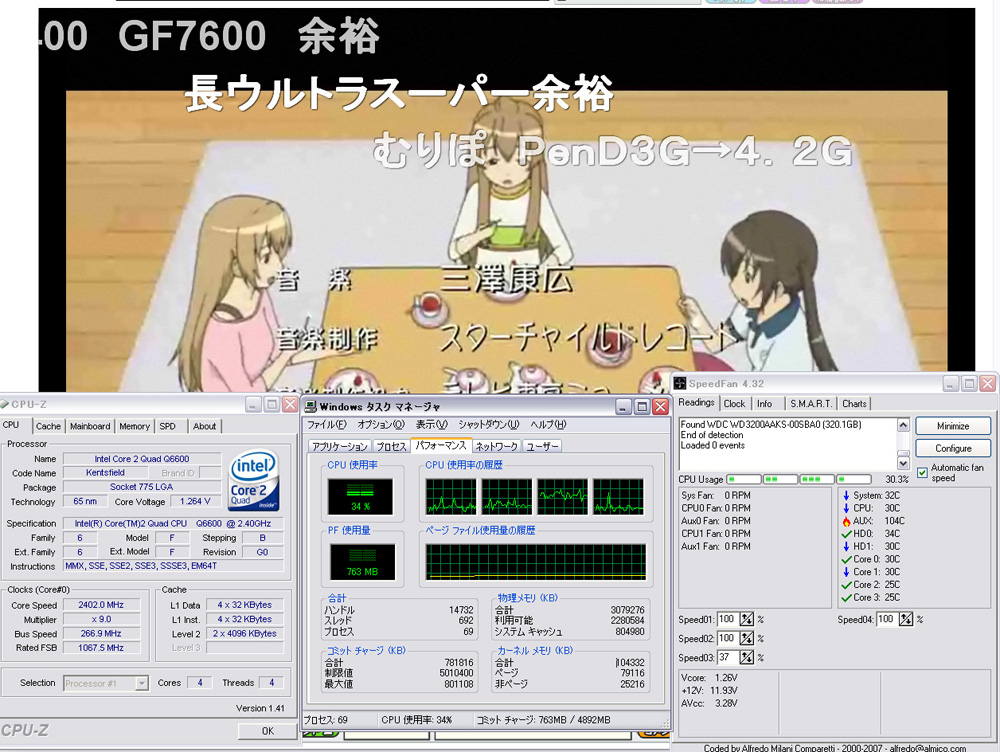Click the PF 使用量 gauge showing 763 MB
1000x752 pixels.
(x=362, y=562)
